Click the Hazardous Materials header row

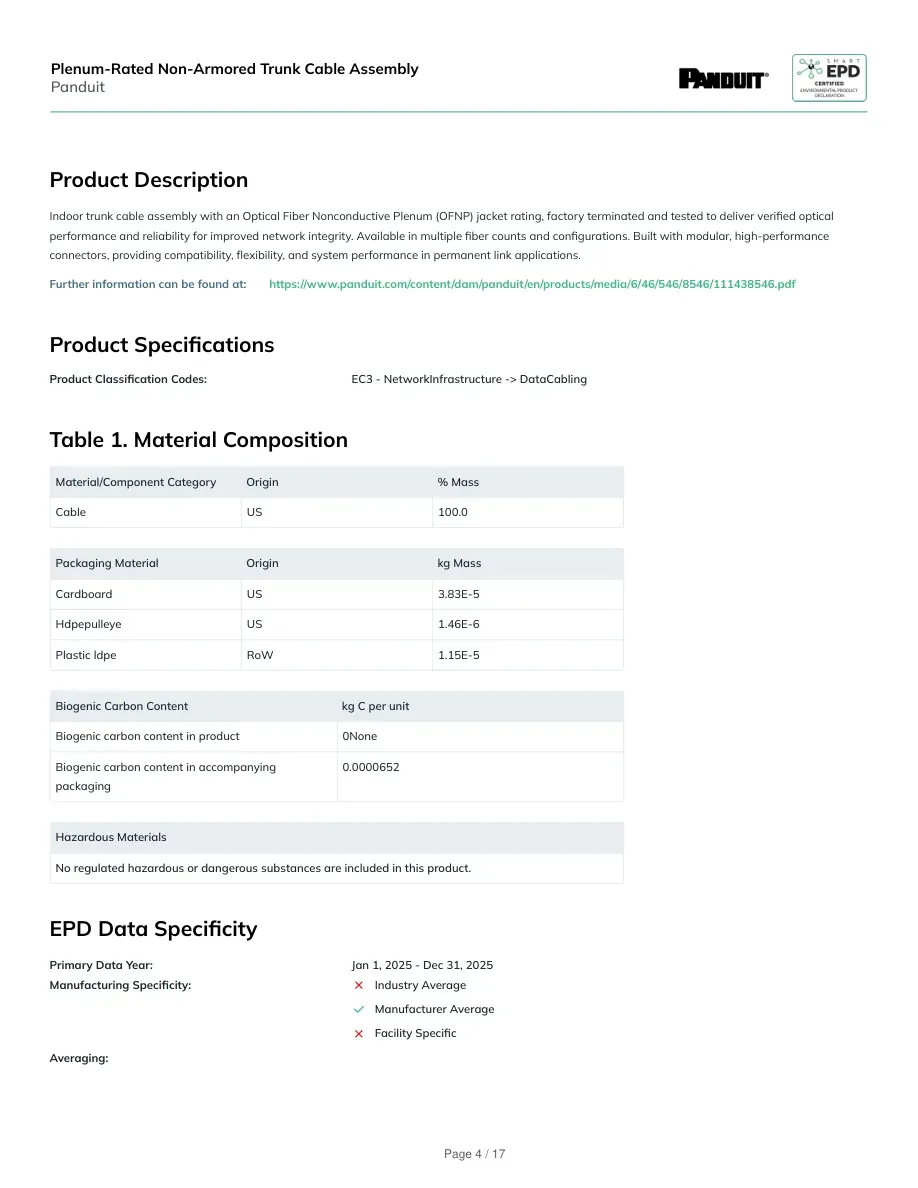click(336, 837)
